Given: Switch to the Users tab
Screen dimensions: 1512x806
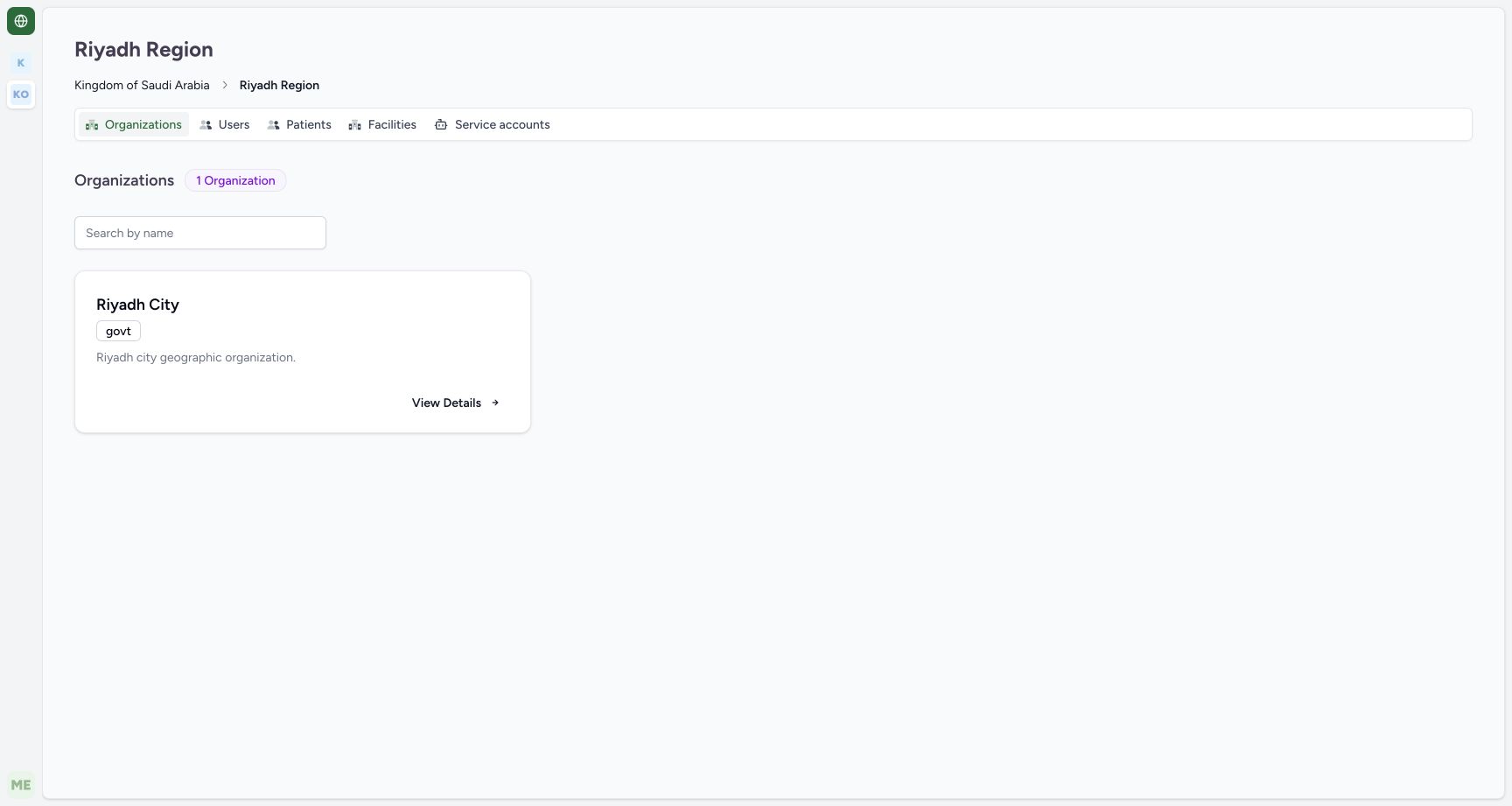Looking at the screenshot, I should 225,124.
